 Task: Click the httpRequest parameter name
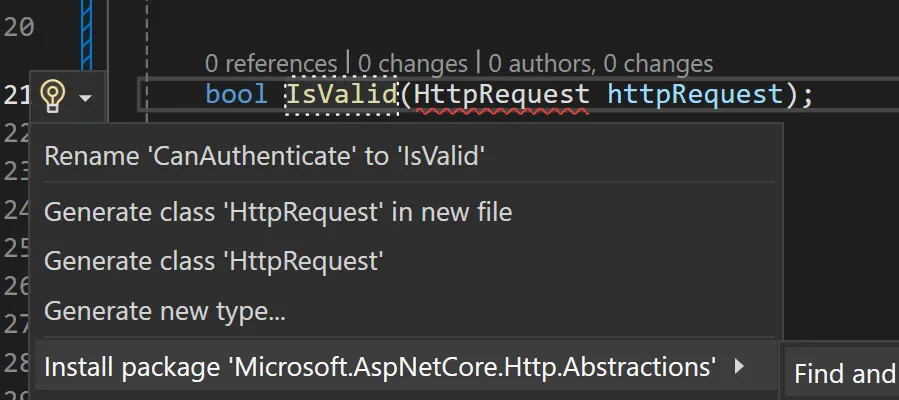click(695, 95)
